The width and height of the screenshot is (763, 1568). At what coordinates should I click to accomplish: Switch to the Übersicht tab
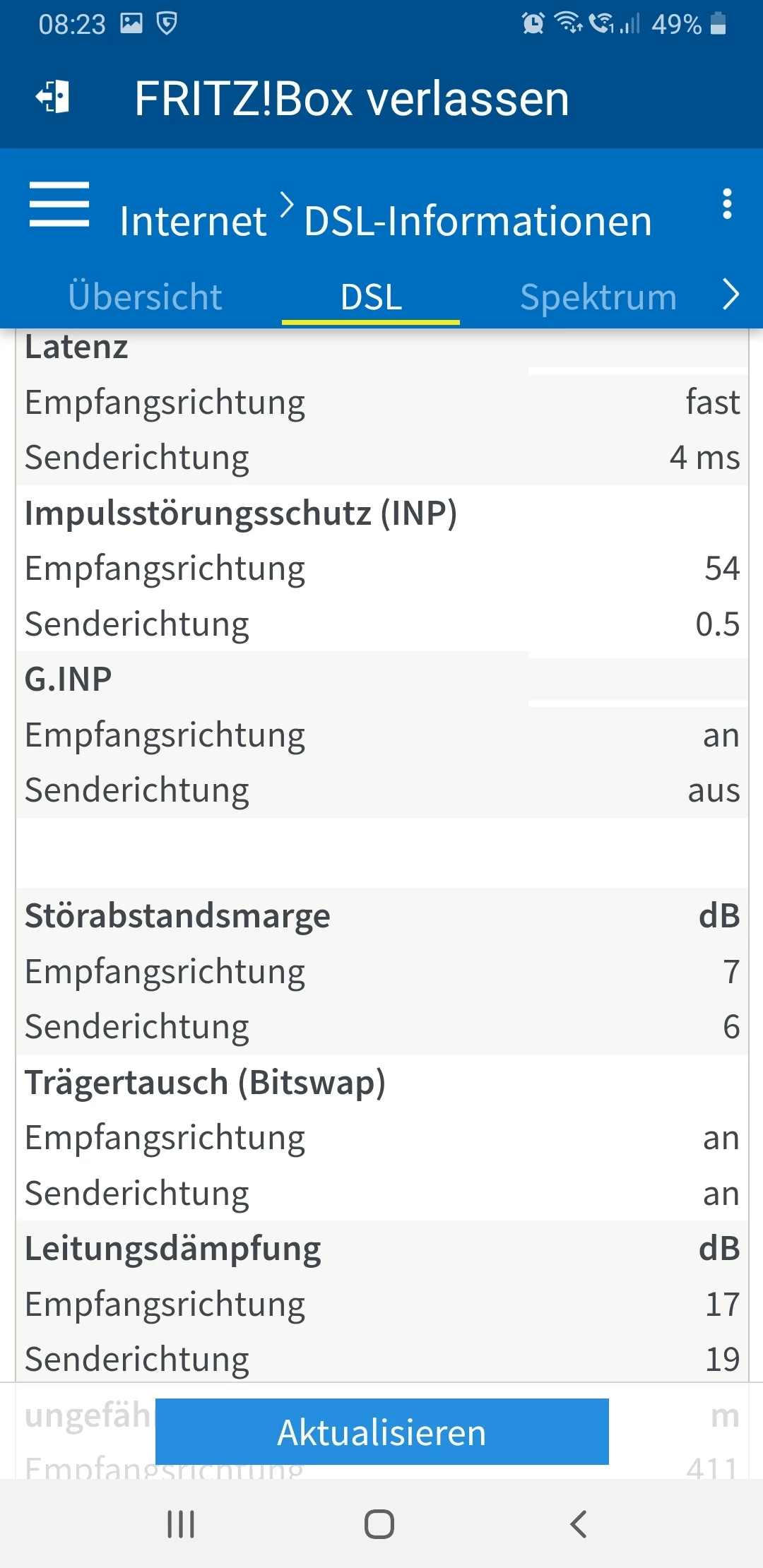click(146, 297)
